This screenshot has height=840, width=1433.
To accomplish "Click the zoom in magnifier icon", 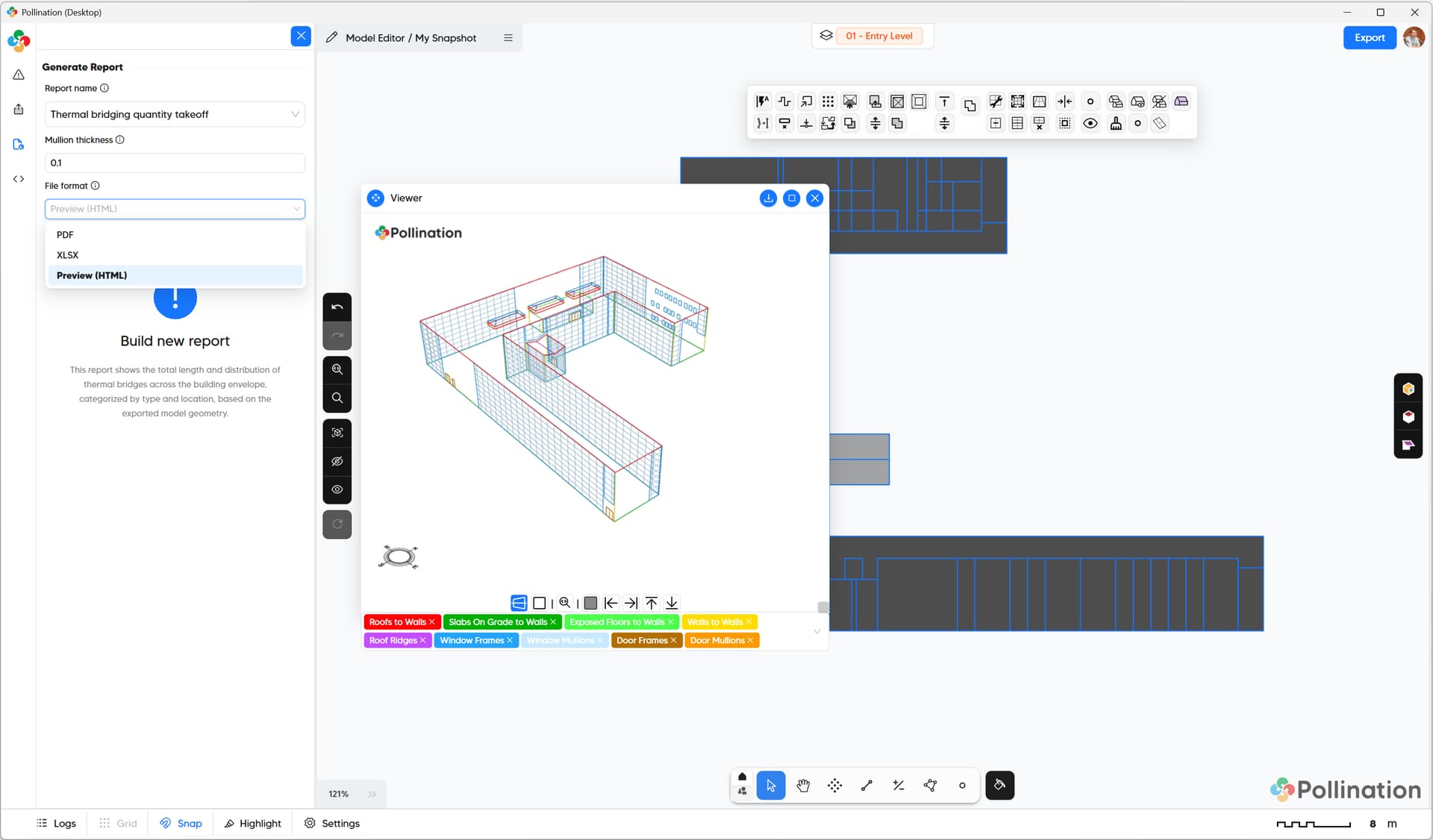I will coord(337,369).
